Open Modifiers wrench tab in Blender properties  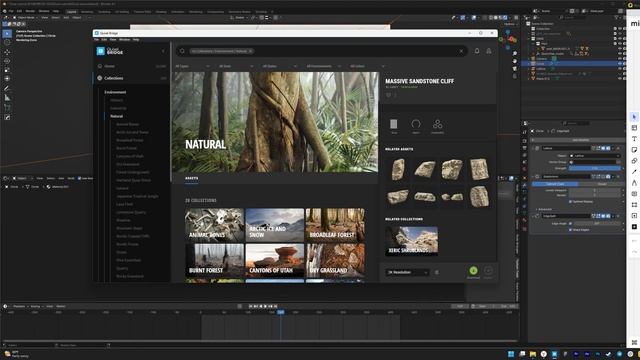tap(524, 185)
